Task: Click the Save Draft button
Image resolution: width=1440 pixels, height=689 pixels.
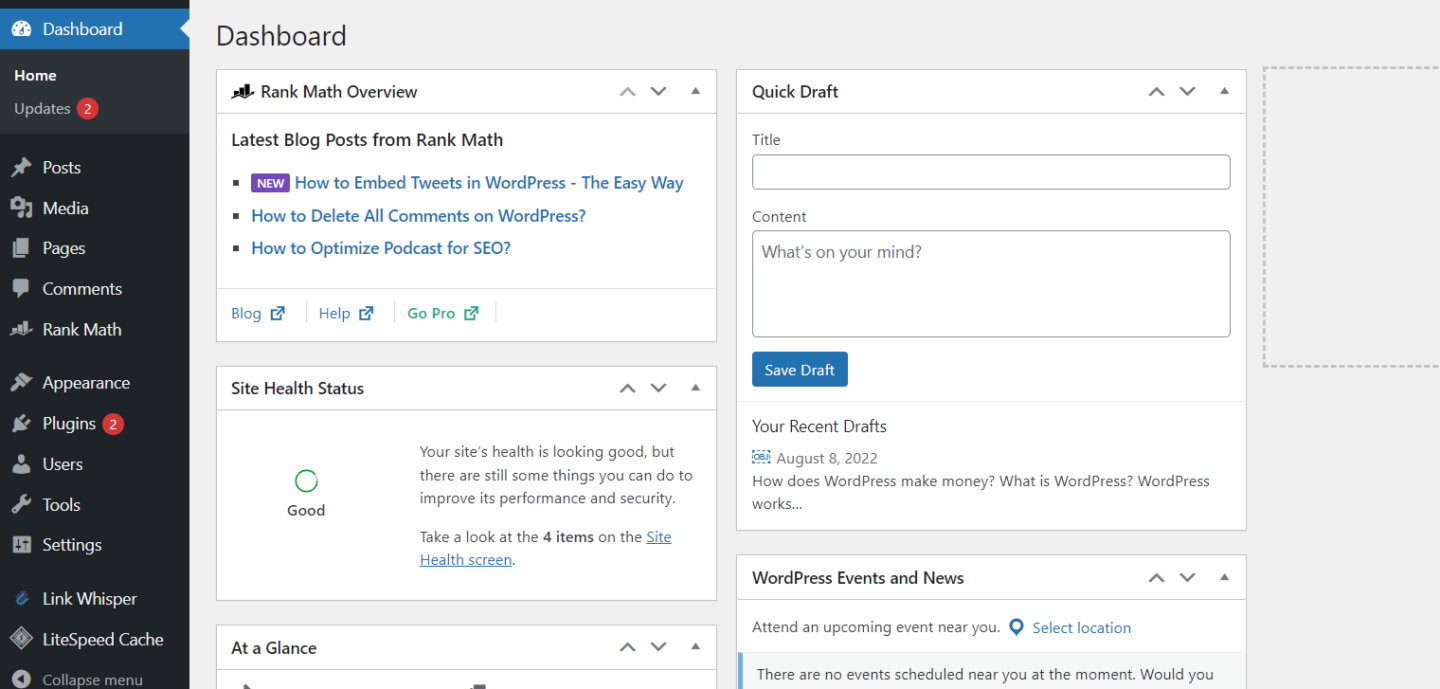Action: click(x=800, y=369)
